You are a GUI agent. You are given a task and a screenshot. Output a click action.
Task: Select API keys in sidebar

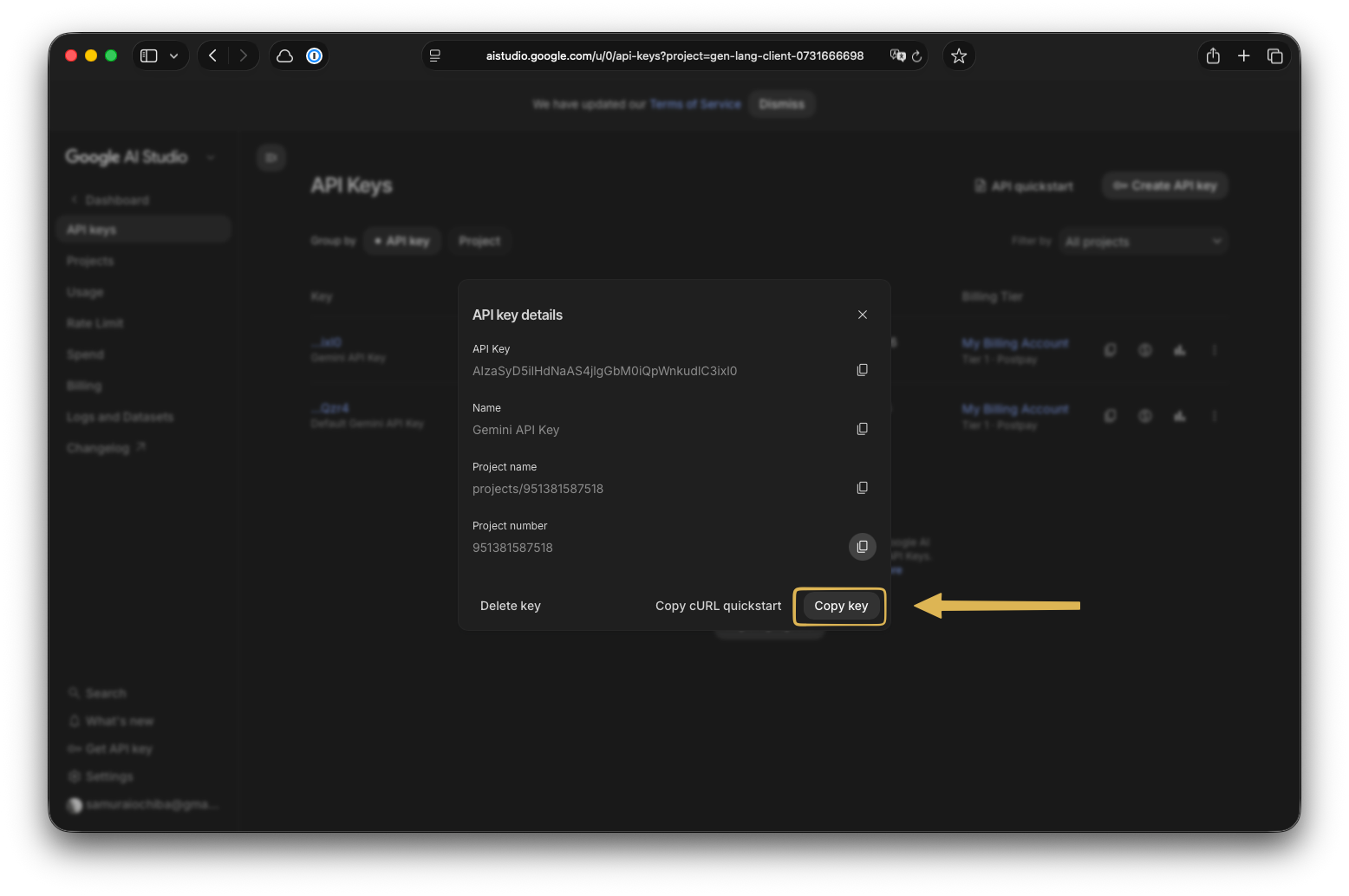click(144, 230)
